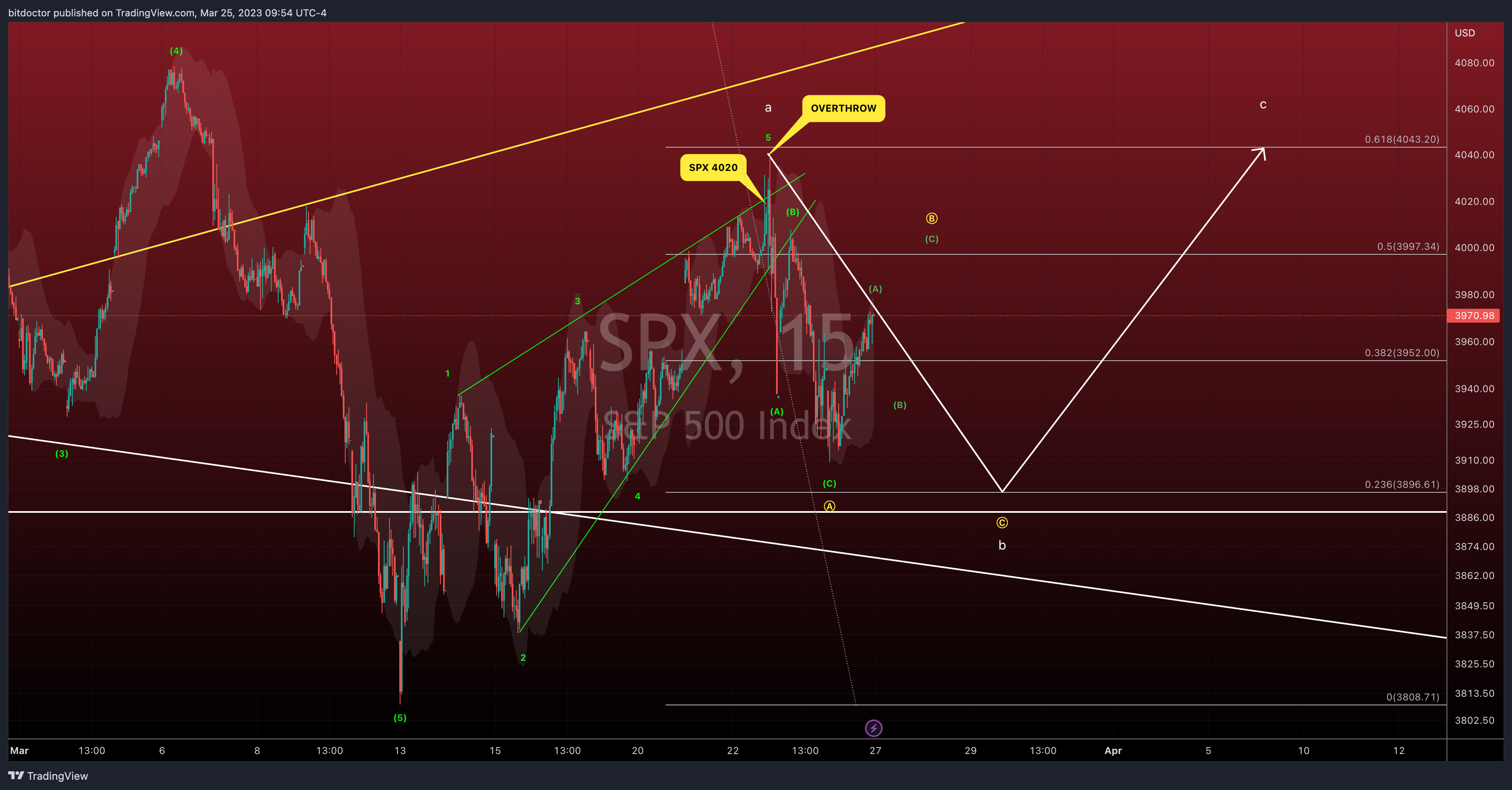Click the 3940.00 price axis value
This screenshot has height=790, width=1512.
tap(1474, 389)
